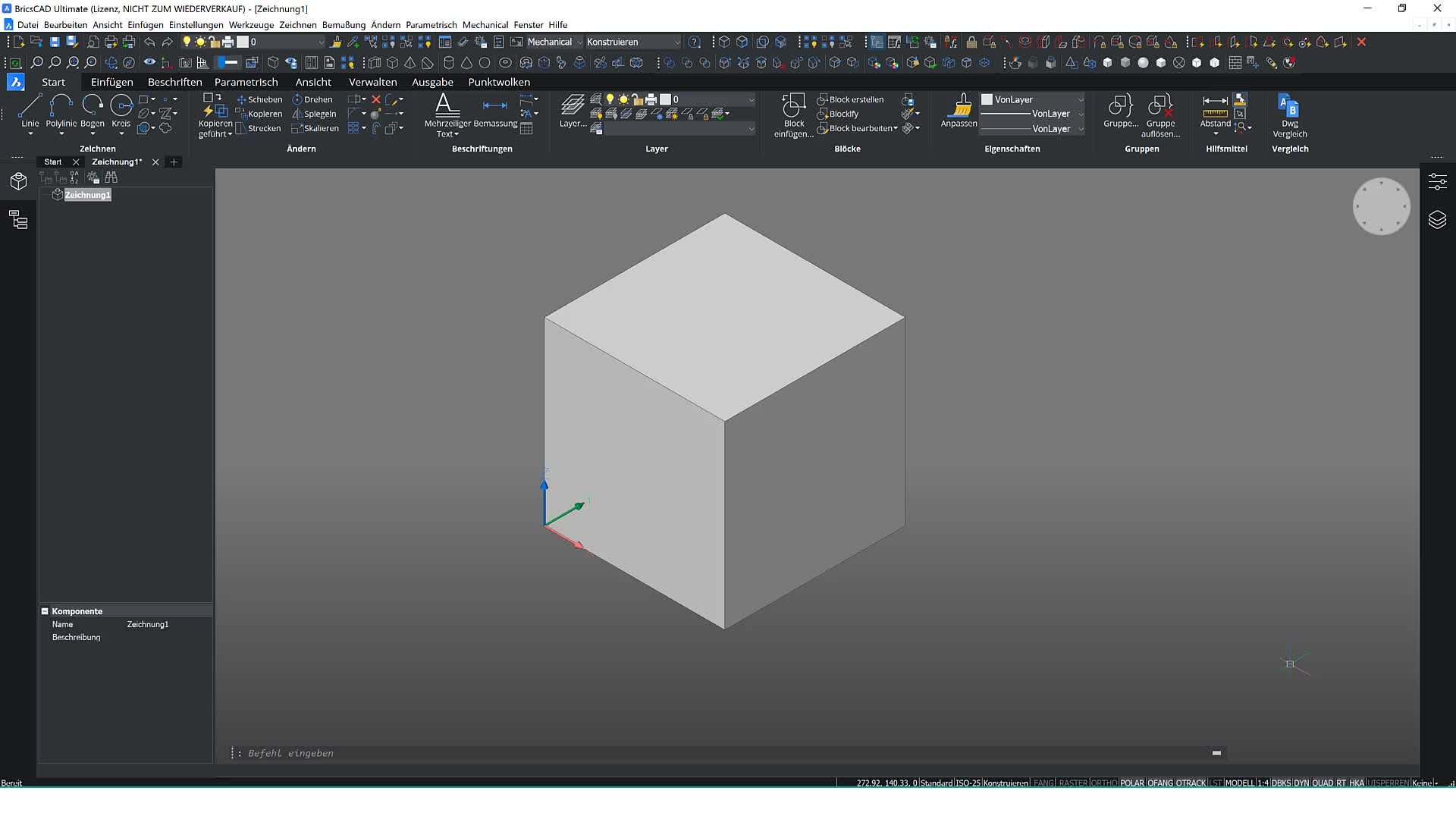1456x819 pixels.
Task: Open the structure tree panel icon in left sidebar
Action: tap(18, 220)
